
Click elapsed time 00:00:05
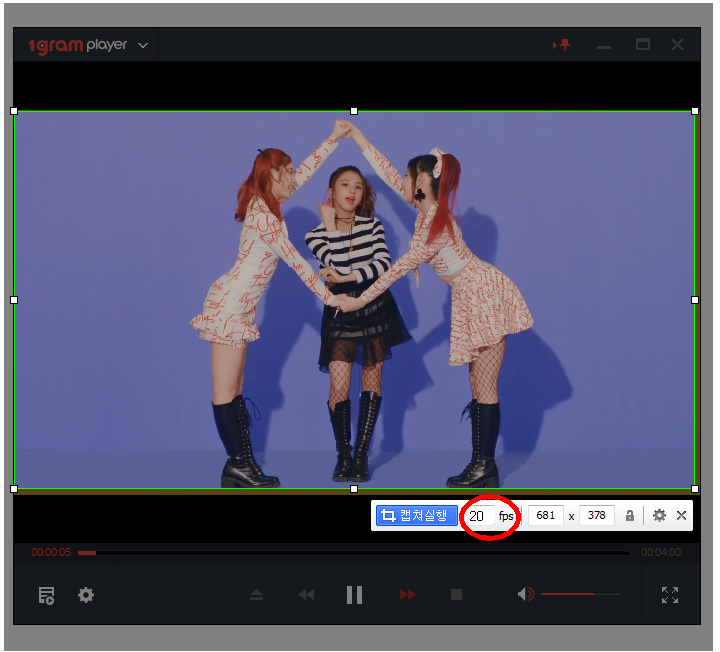pyautogui.click(x=51, y=552)
